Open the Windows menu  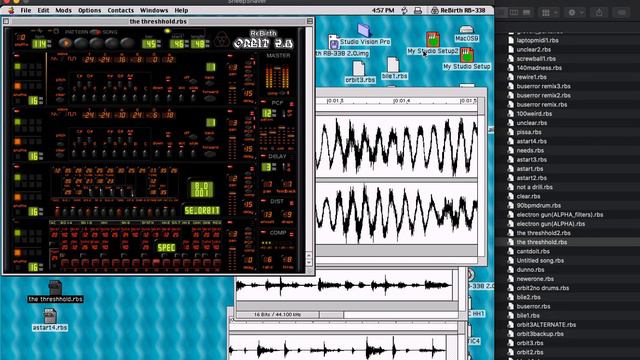point(154,10)
